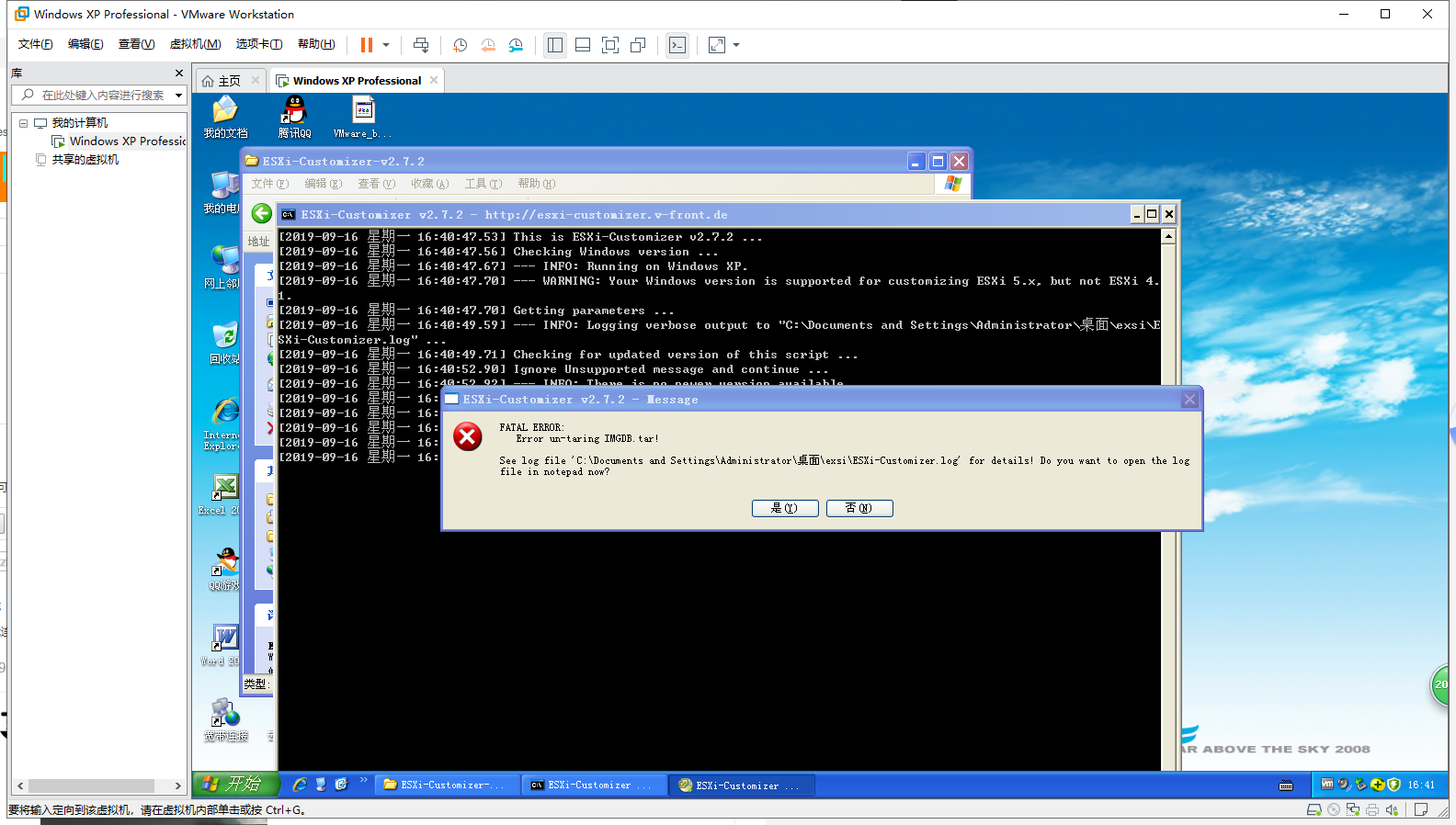Viewport: 1456px width, 825px height.
Task: Open the stretch display dropdown arrow
Action: tap(736, 45)
